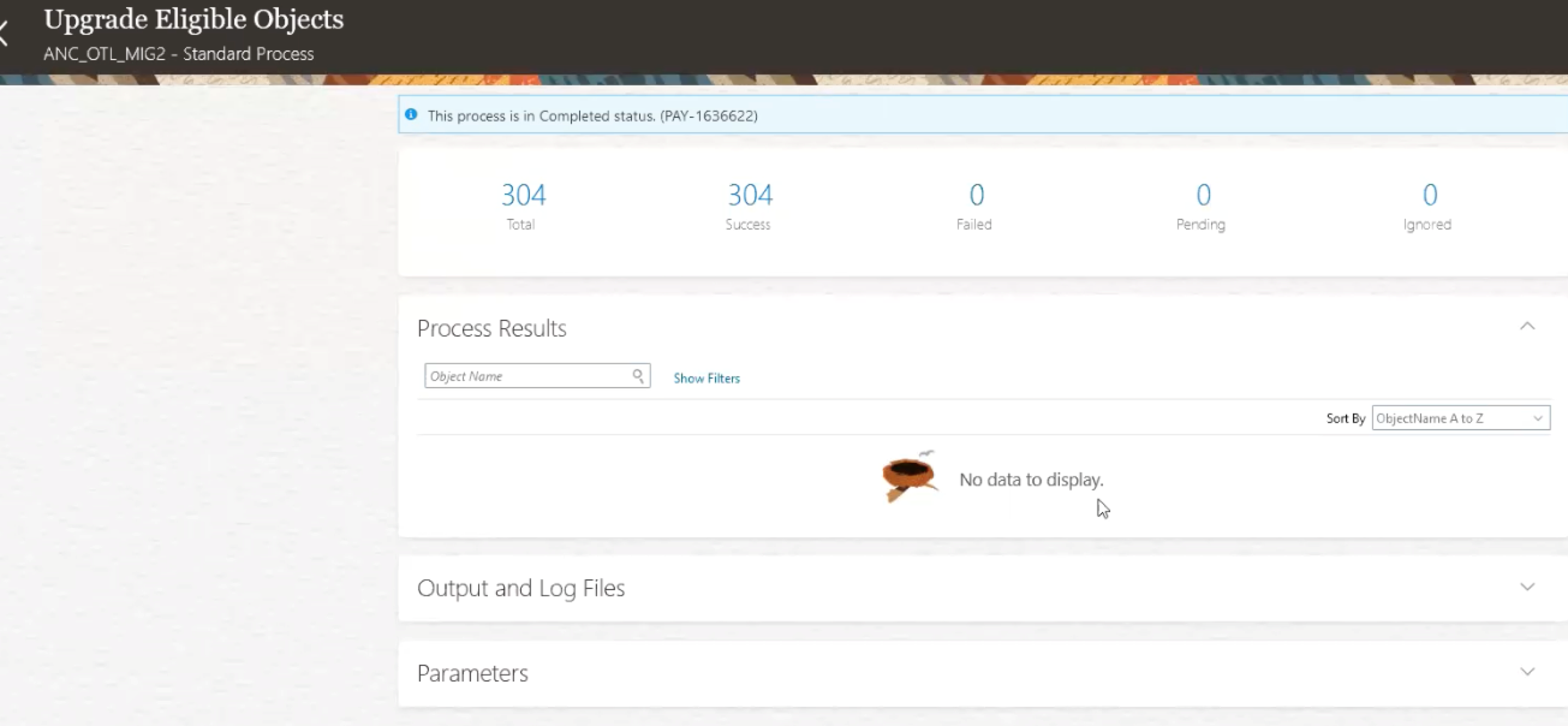Filter by the 0 Failed count

(x=976, y=195)
